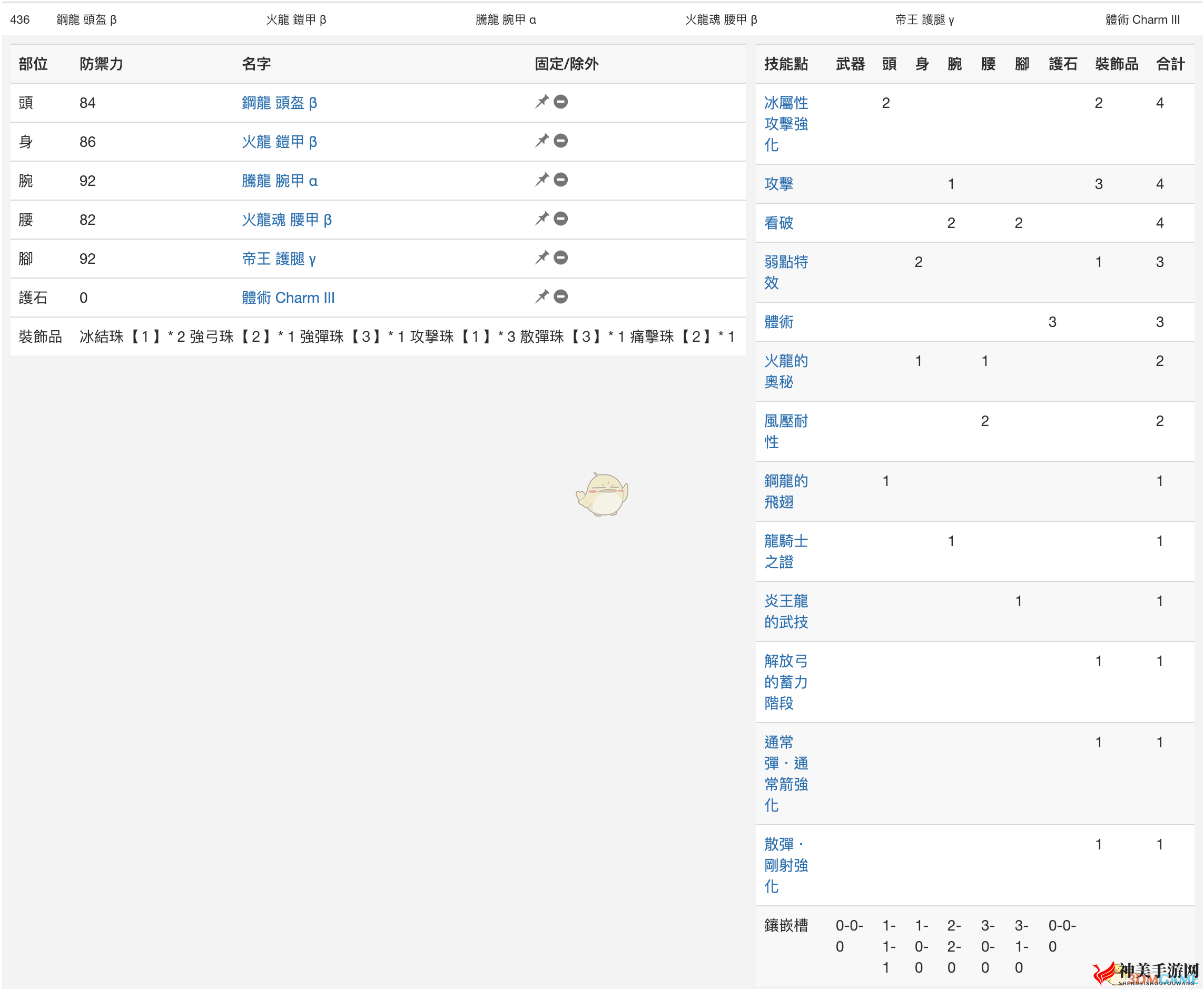
Task: Open the 騰龍 腕甲 α link in armor table
Action: tap(279, 181)
